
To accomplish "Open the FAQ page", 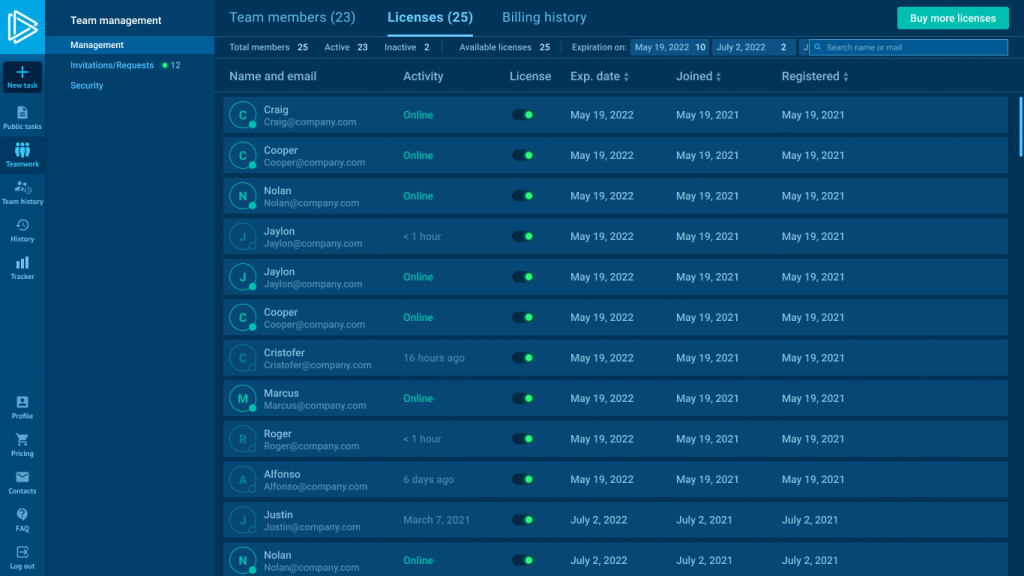I will [22, 520].
